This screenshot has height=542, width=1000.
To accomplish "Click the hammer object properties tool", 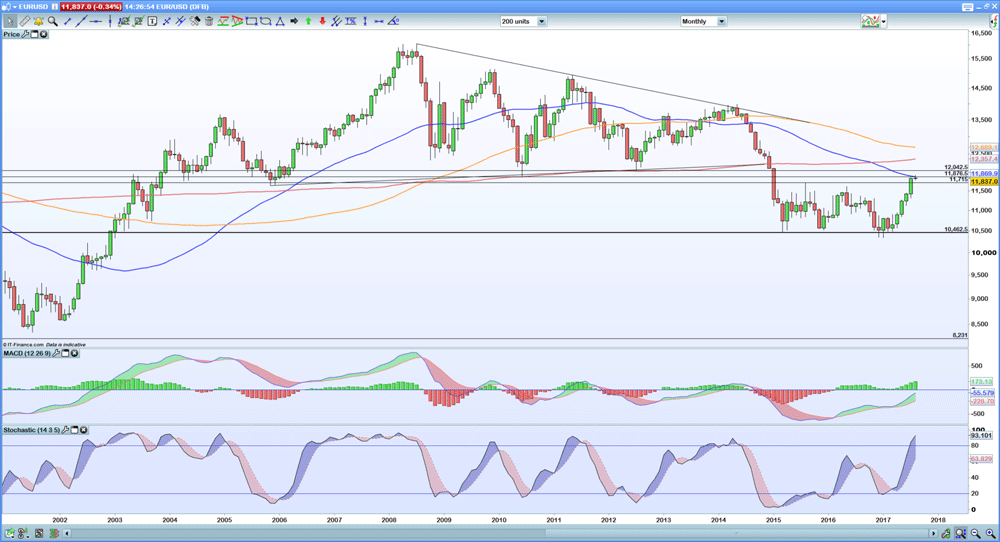I will [x=195, y=21].
